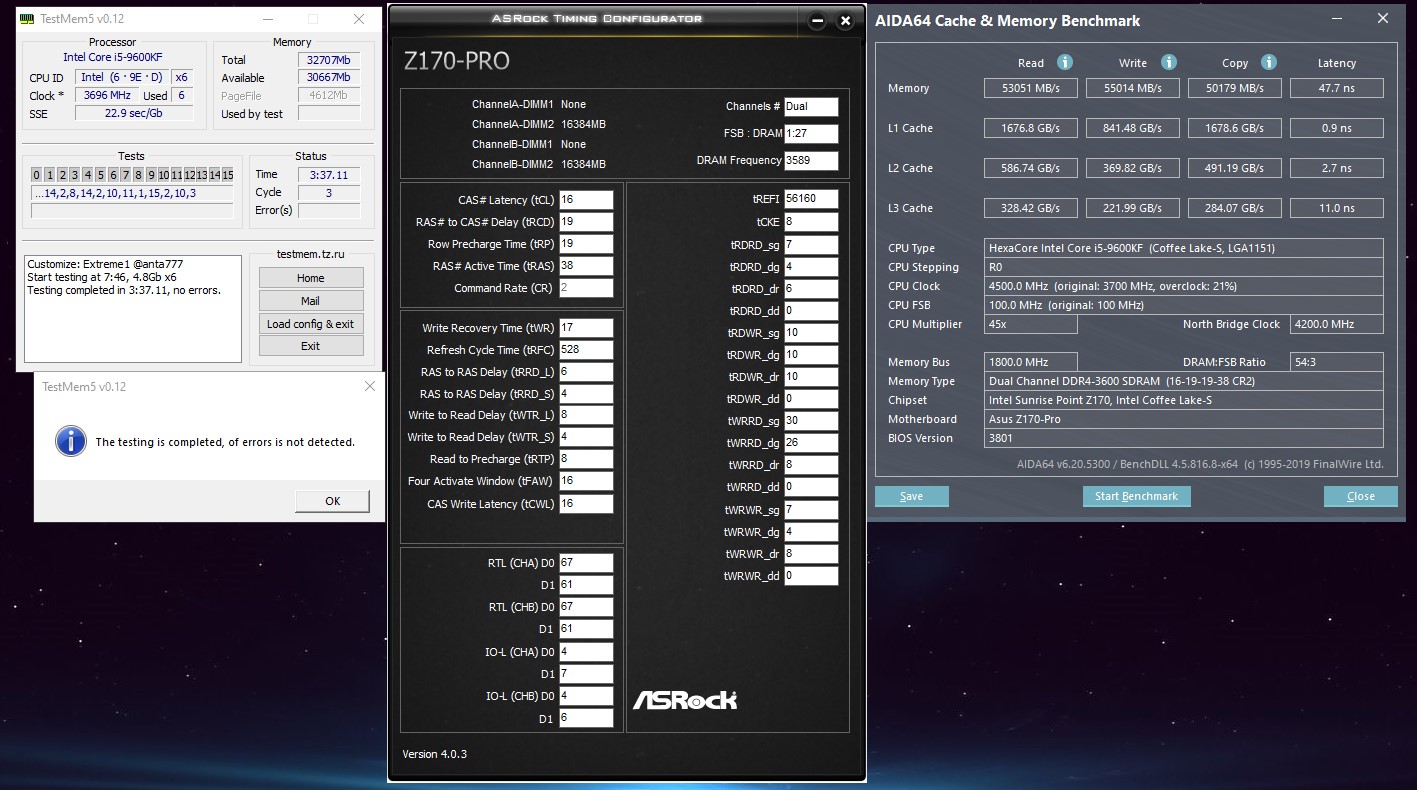Select the tRDRD_sg value field
1417x790 pixels.
click(811, 245)
